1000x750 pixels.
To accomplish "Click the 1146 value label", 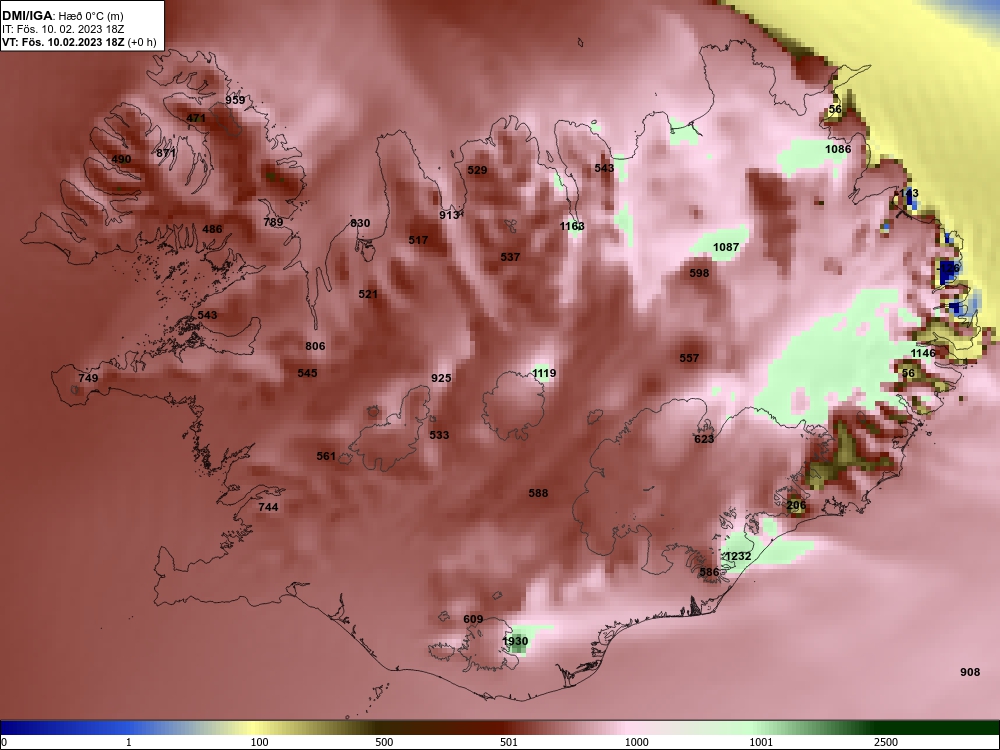I will 923,353.
